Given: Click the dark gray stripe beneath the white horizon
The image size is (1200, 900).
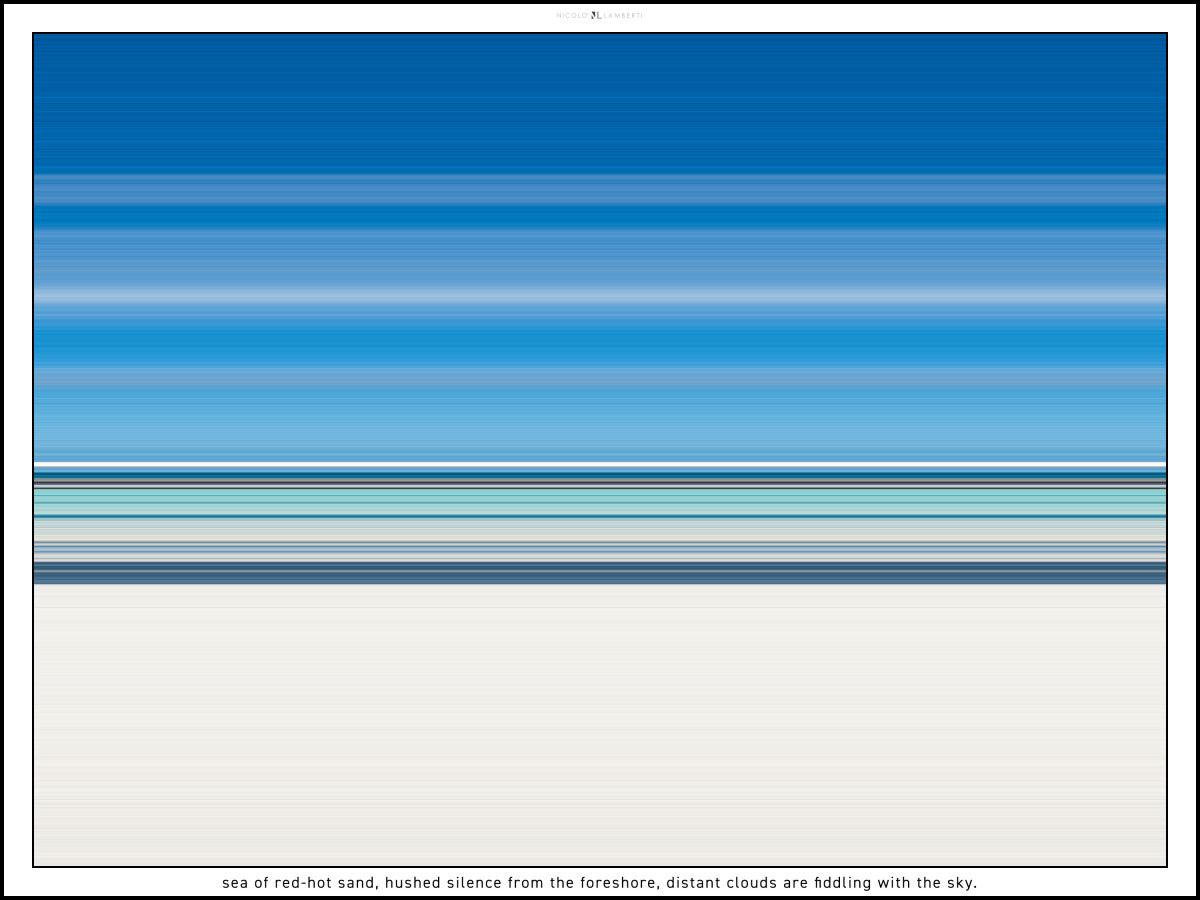Looking at the screenshot, I should (x=600, y=482).
